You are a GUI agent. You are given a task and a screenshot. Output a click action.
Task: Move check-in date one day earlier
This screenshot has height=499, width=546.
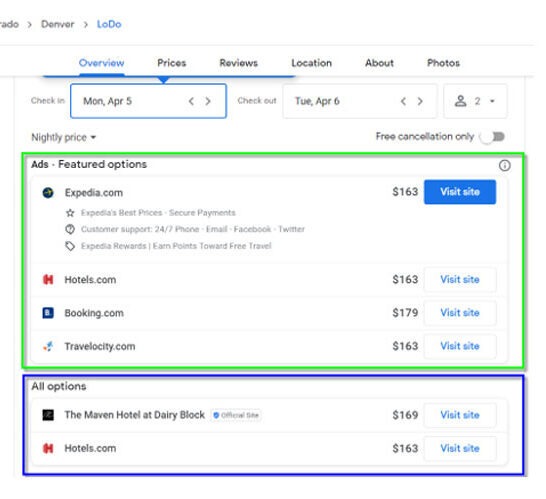(191, 101)
